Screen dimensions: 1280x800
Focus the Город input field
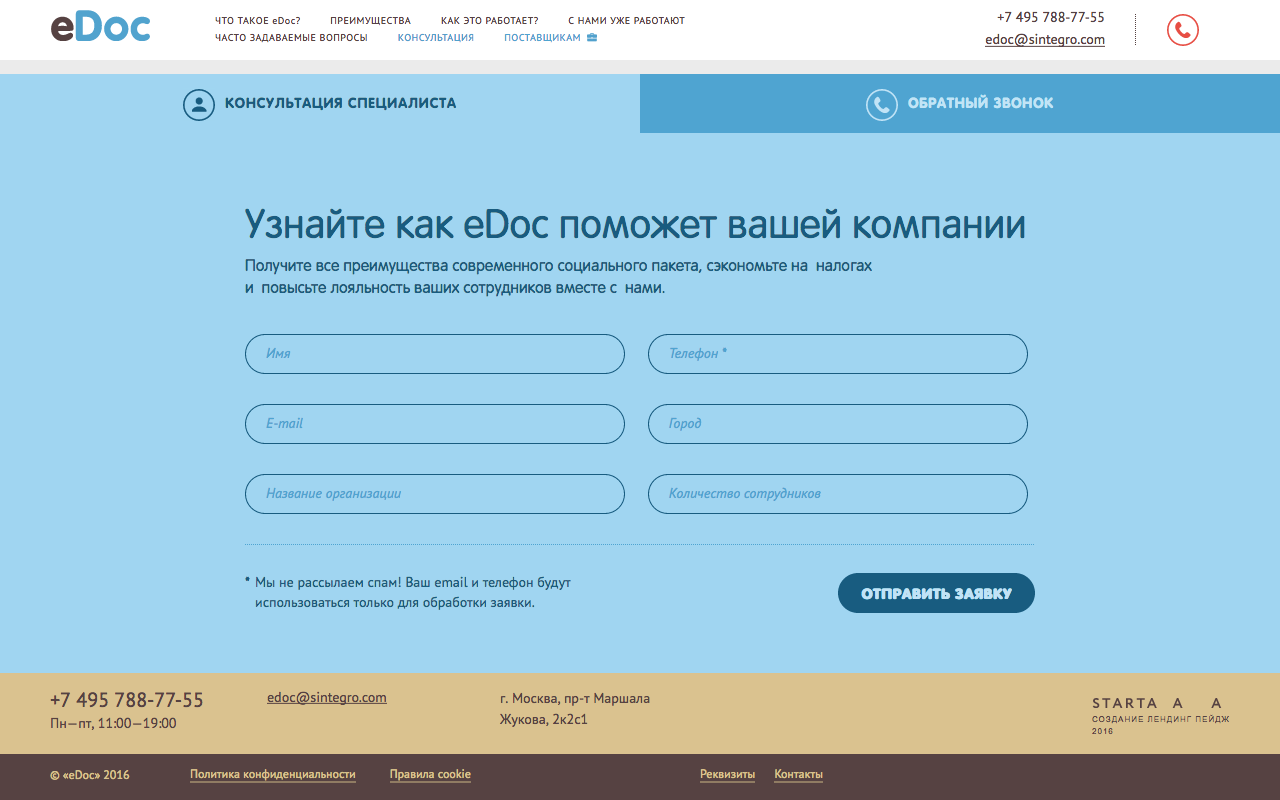(838, 424)
